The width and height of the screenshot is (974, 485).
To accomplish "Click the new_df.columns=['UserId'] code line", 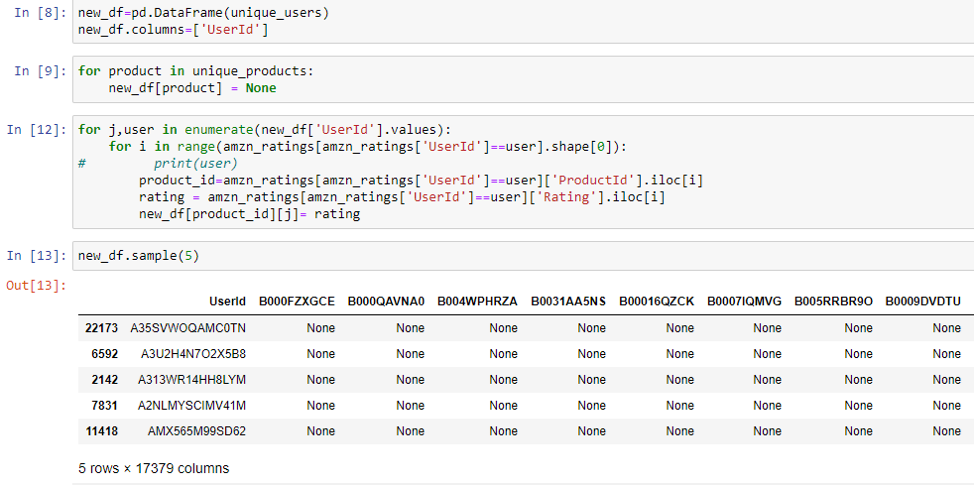I will 173,30.
